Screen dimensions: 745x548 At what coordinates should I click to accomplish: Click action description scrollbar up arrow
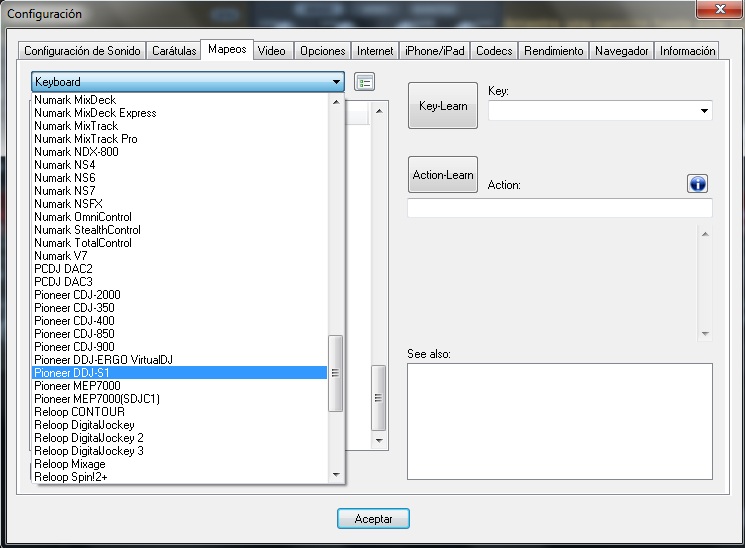tap(705, 234)
